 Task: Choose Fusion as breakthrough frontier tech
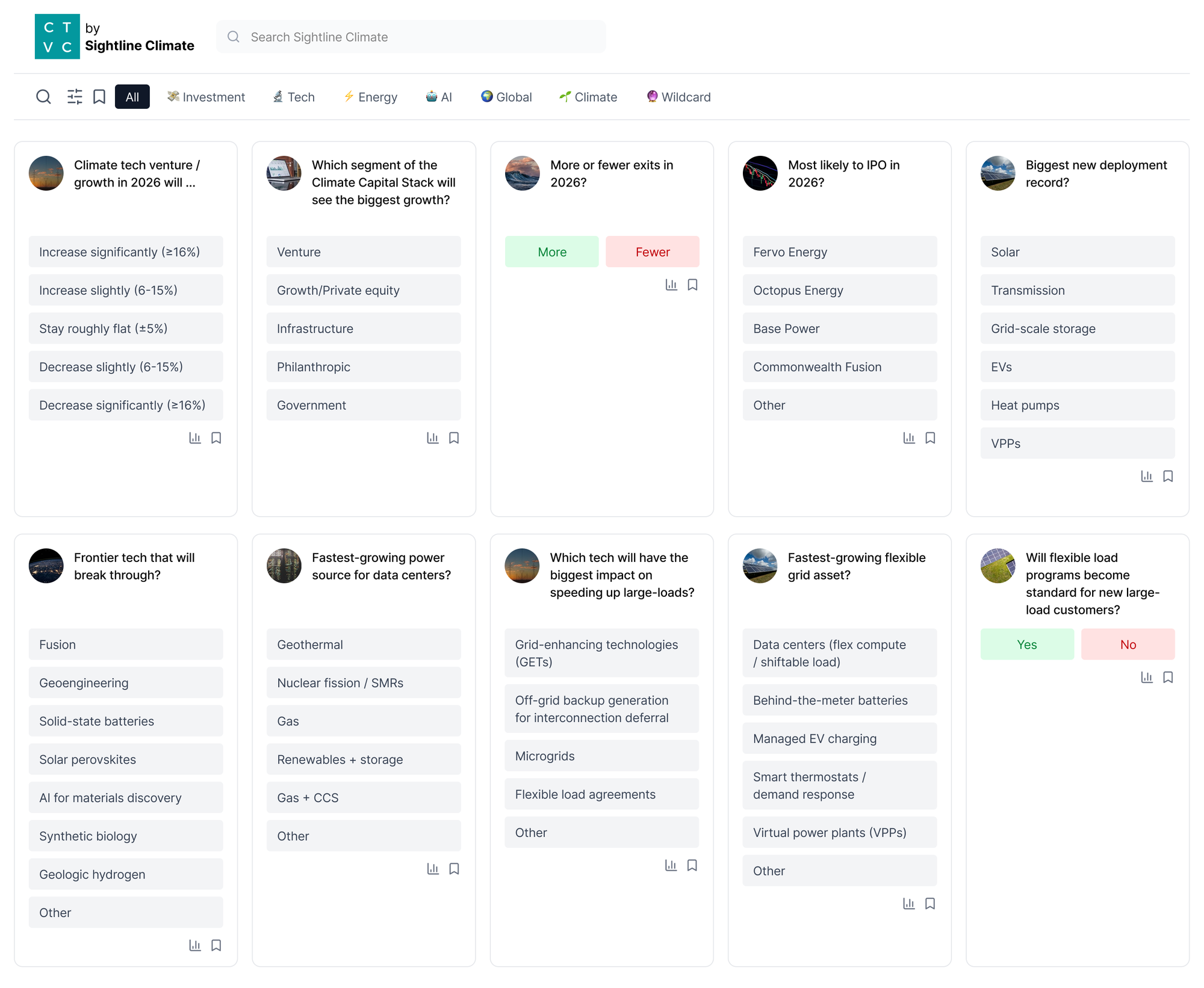pyautogui.click(x=125, y=644)
